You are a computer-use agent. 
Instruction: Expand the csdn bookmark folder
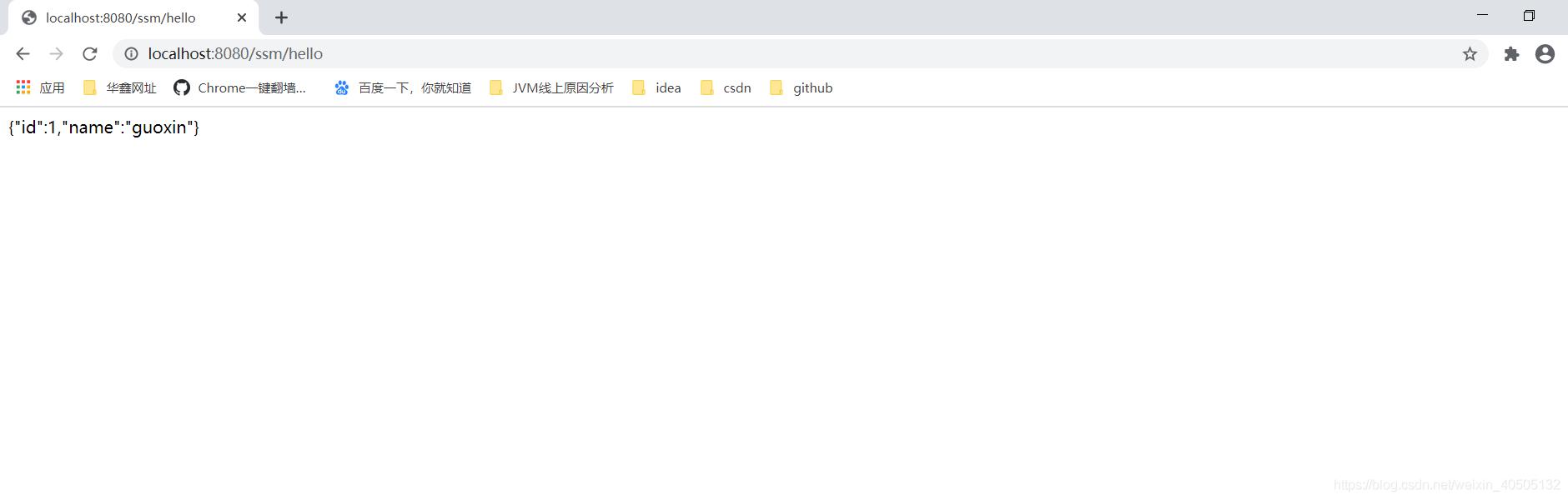pos(726,87)
